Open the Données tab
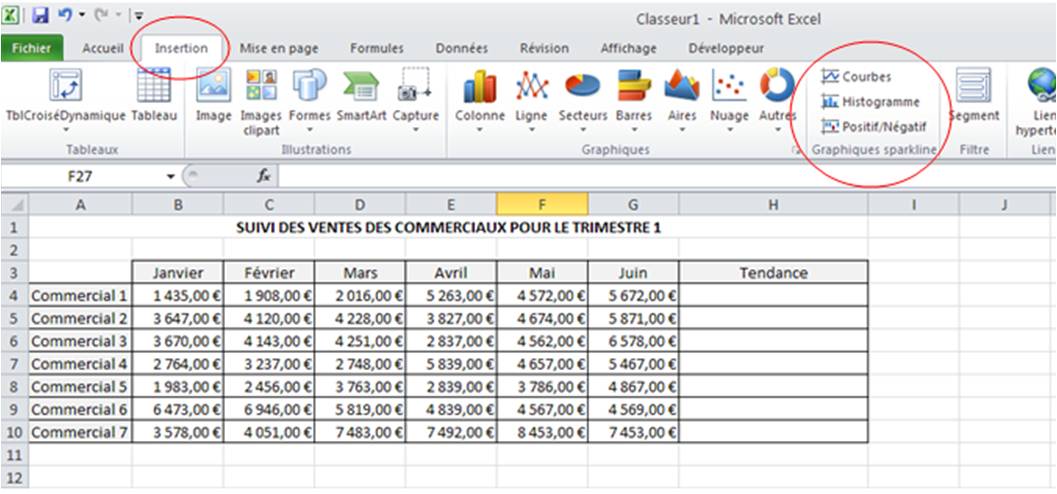 pyautogui.click(x=462, y=49)
